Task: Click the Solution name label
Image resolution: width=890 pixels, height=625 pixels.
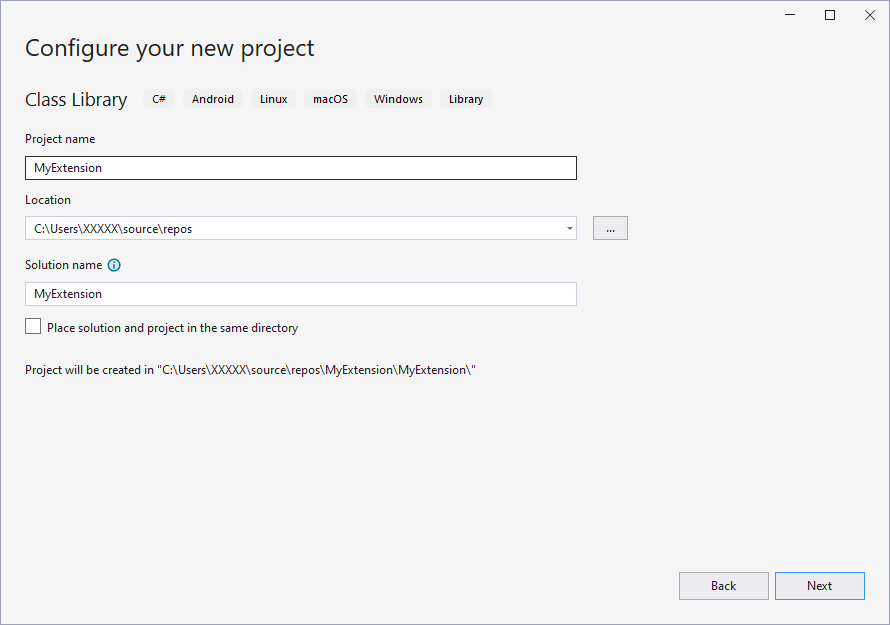Action: (64, 265)
